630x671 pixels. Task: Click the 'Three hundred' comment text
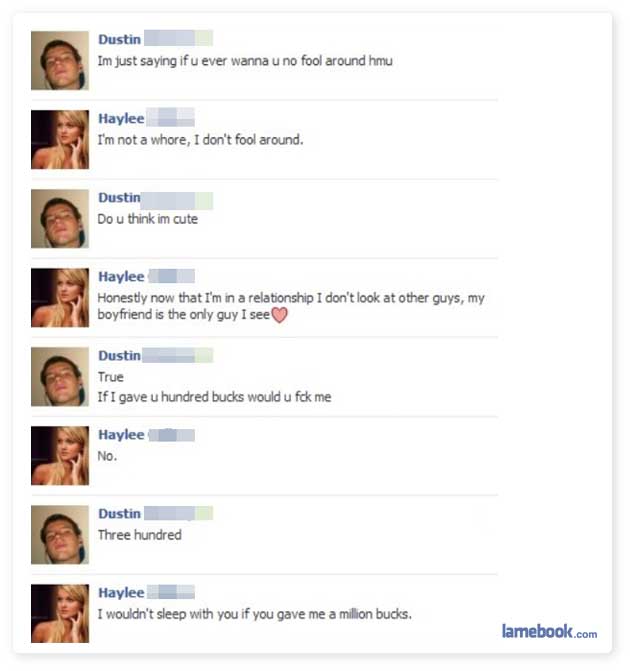pyautogui.click(x=140, y=535)
